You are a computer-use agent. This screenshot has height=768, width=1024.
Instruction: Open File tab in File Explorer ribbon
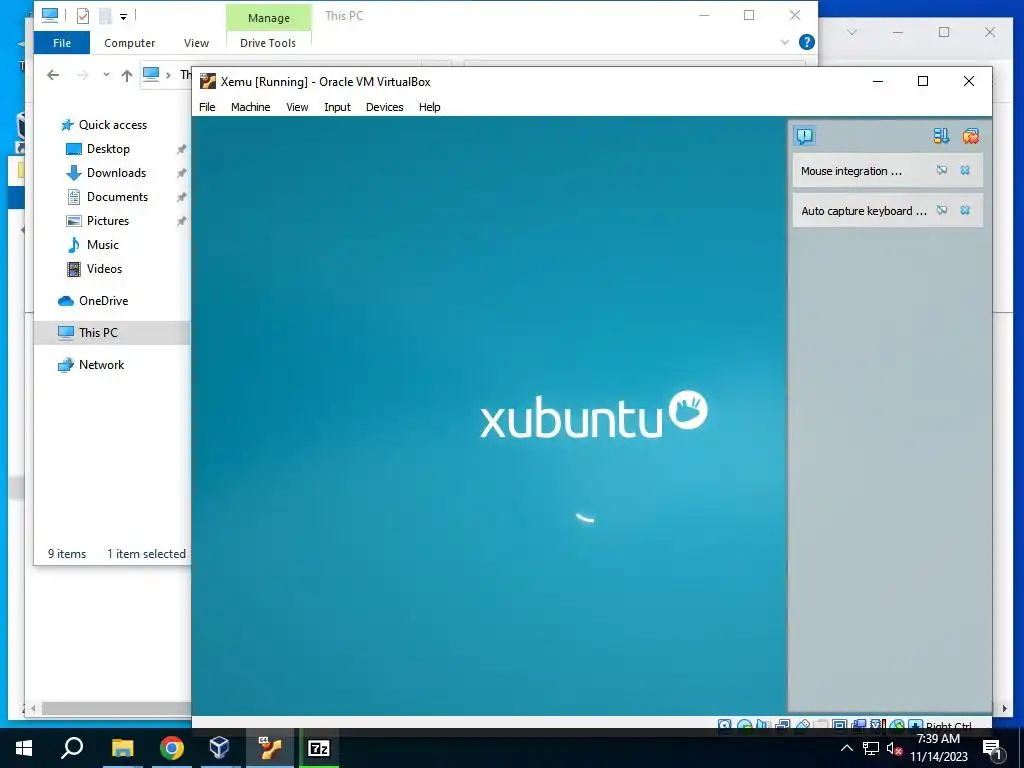(x=62, y=43)
